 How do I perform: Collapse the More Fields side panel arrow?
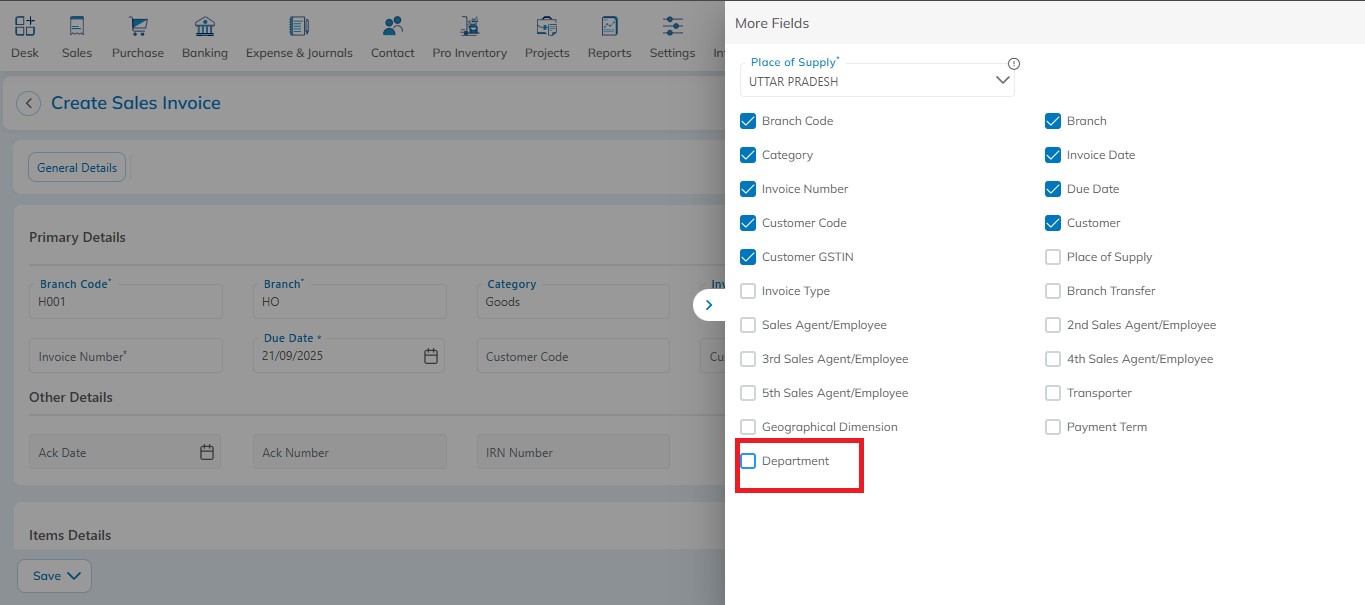click(x=709, y=305)
